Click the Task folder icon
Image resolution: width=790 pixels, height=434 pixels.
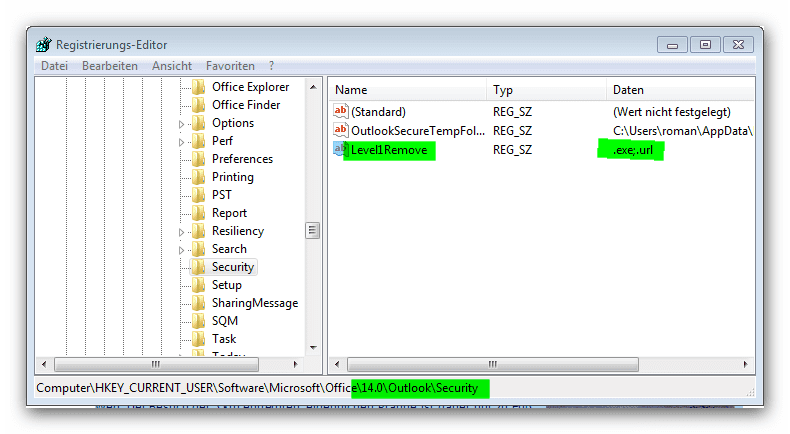[x=199, y=339]
